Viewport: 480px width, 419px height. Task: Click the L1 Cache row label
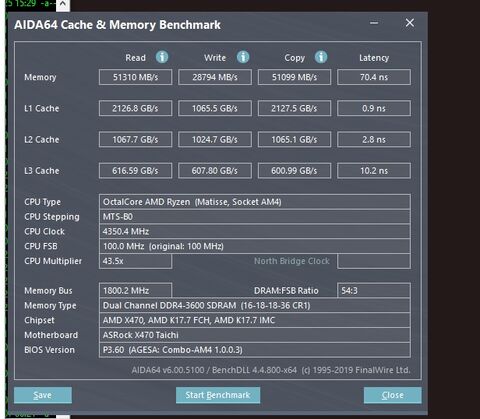point(42,108)
